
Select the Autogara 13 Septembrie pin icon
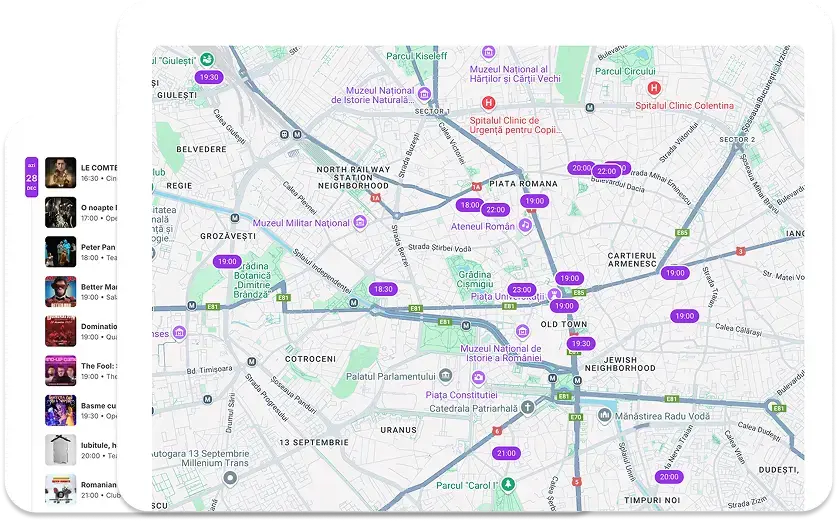click(230, 478)
